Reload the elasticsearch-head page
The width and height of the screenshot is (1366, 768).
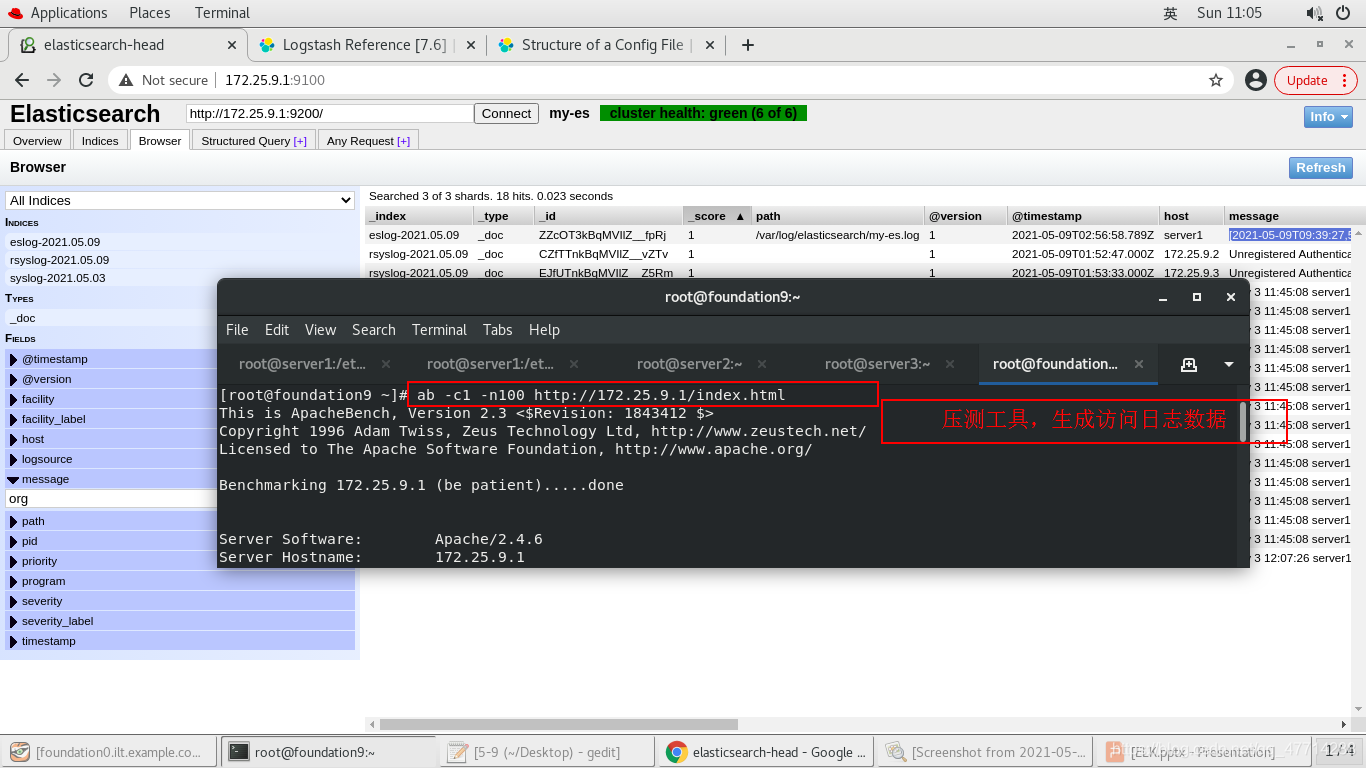click(x=86, y=80)
